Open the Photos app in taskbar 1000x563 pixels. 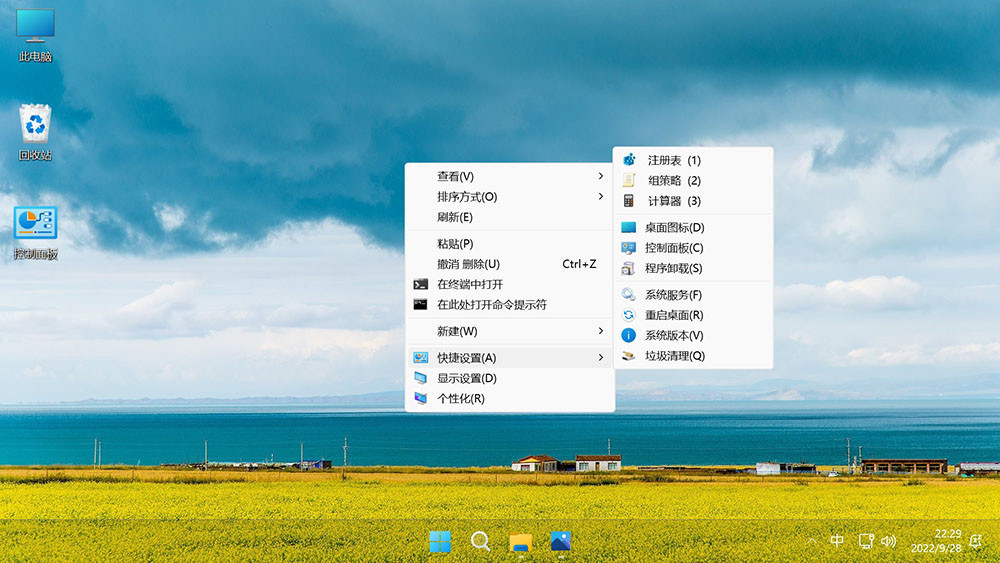(561, 542)
